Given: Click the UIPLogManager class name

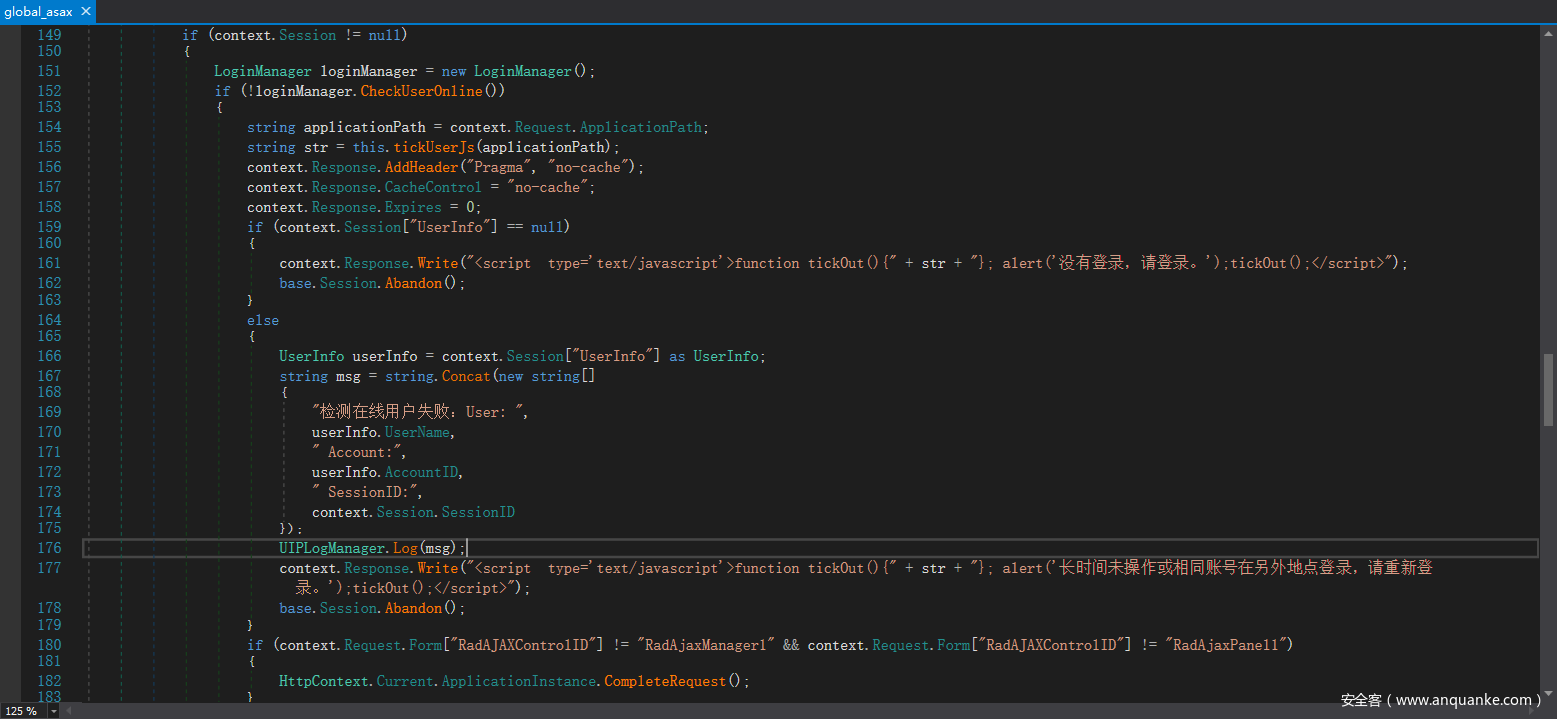Looking at the screenshot, I should pos(332,548).
